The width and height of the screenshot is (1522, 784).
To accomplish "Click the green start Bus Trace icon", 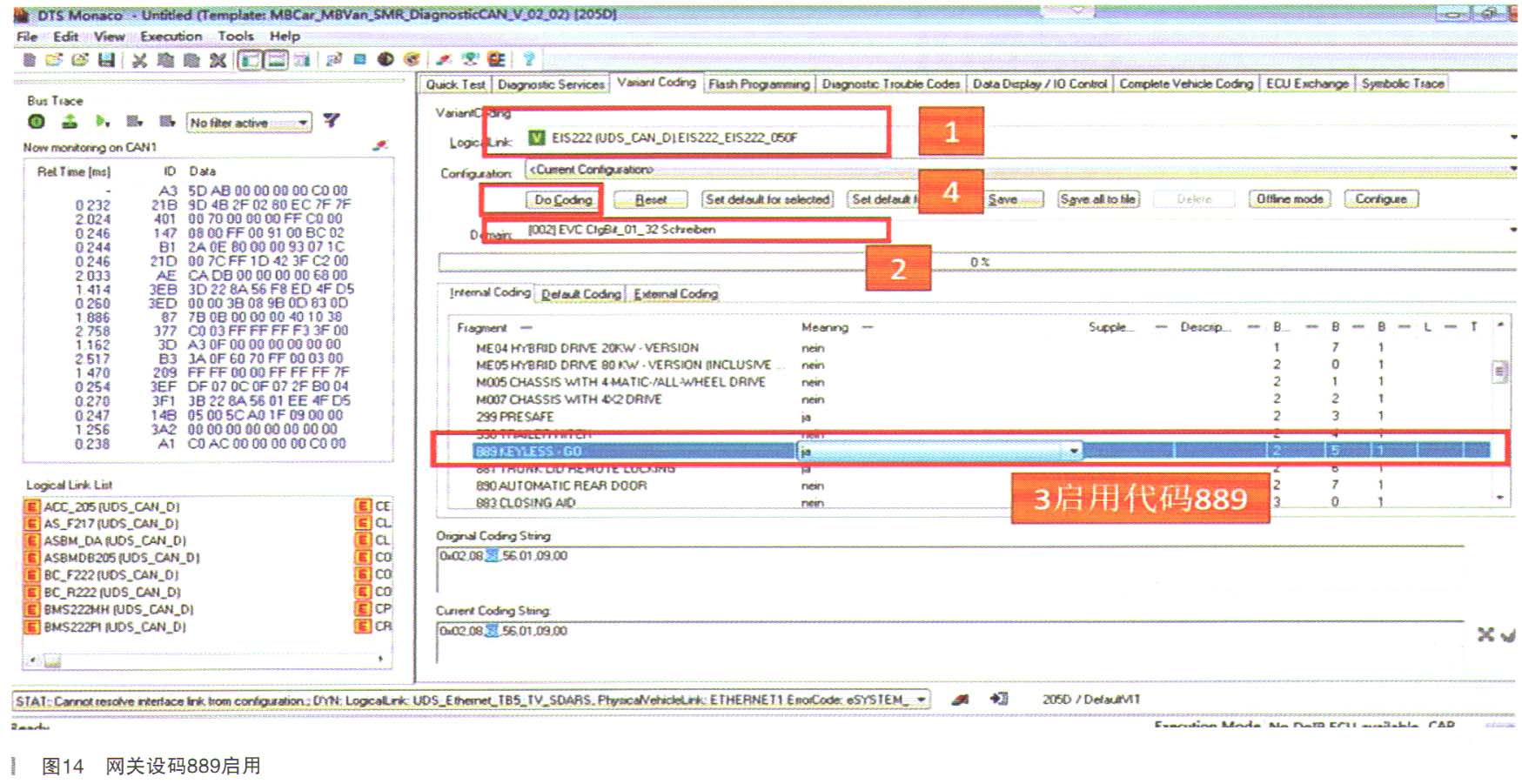I will 37,122.
